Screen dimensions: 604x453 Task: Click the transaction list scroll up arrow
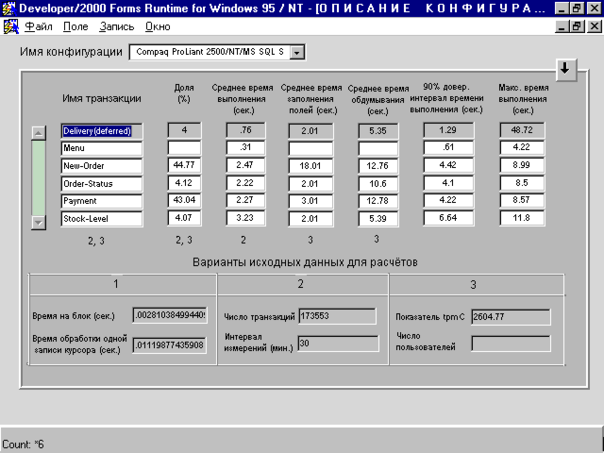click(39, 131)
